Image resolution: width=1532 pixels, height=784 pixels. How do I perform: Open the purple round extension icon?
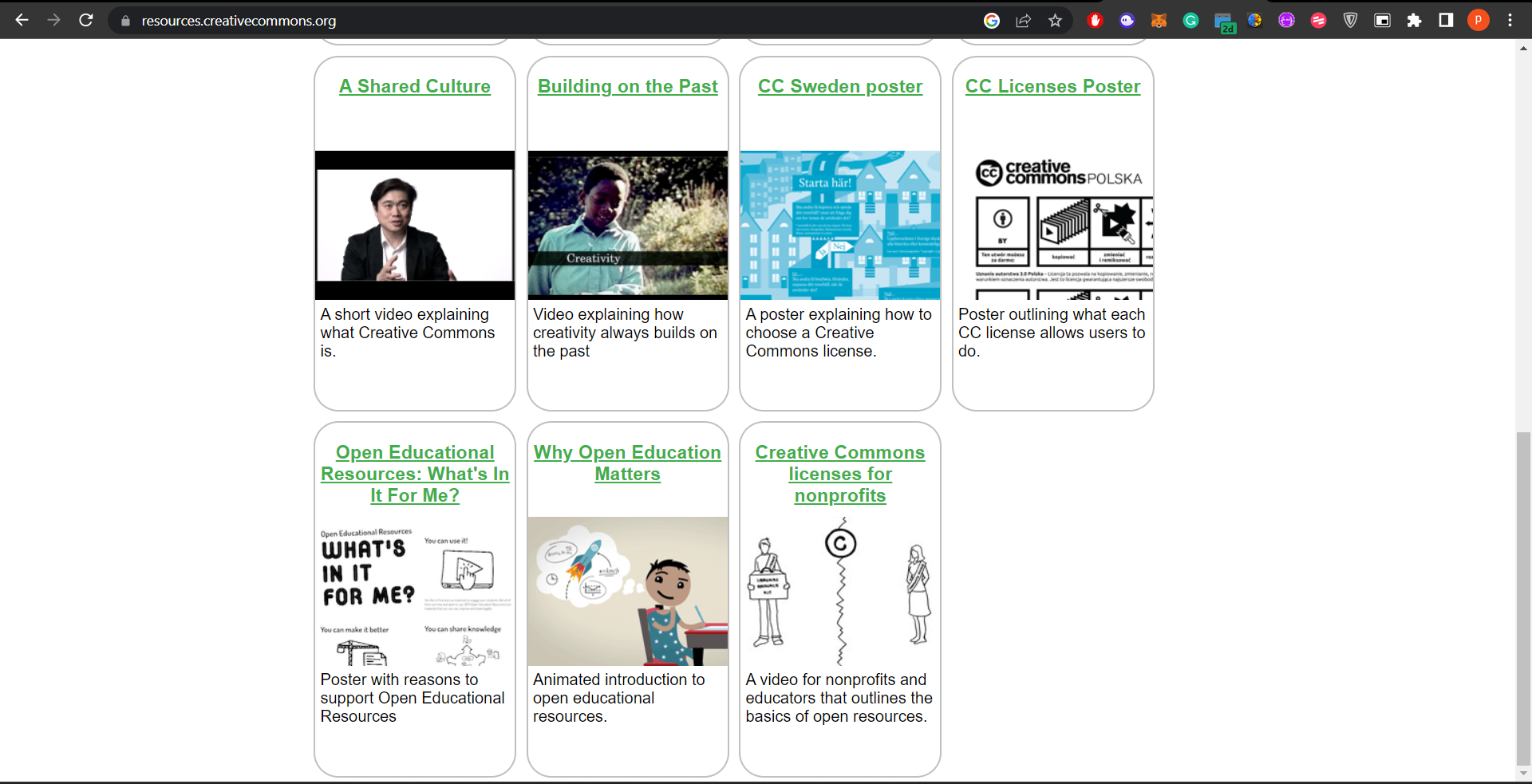(1127, 21)
